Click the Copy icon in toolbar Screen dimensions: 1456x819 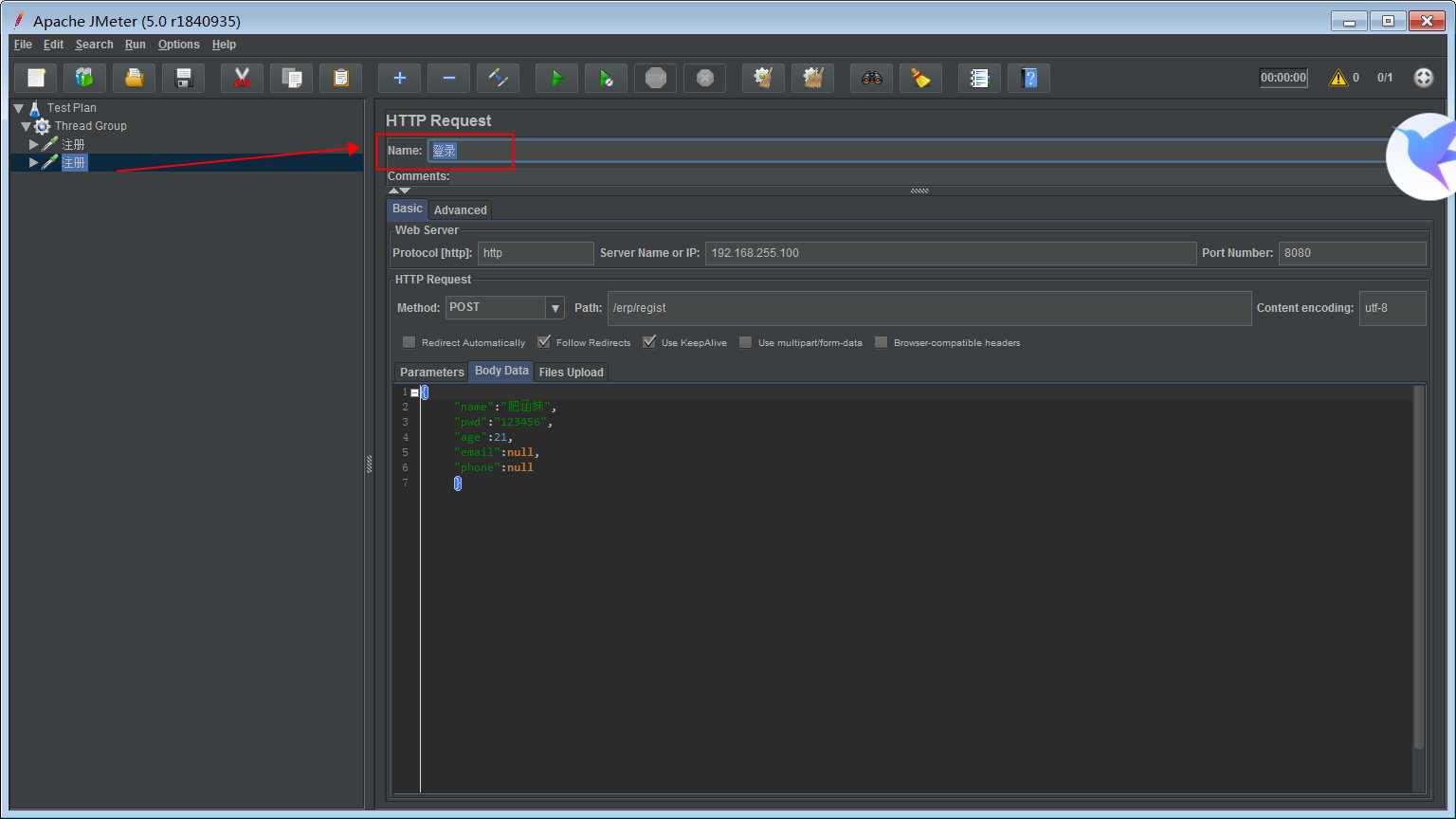click(292, 78)
